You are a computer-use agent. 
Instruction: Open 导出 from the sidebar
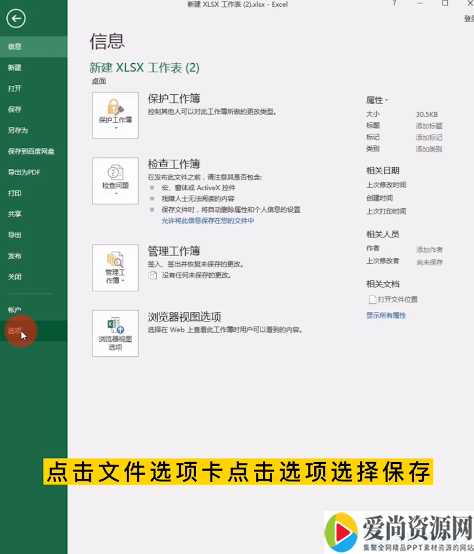34,235
